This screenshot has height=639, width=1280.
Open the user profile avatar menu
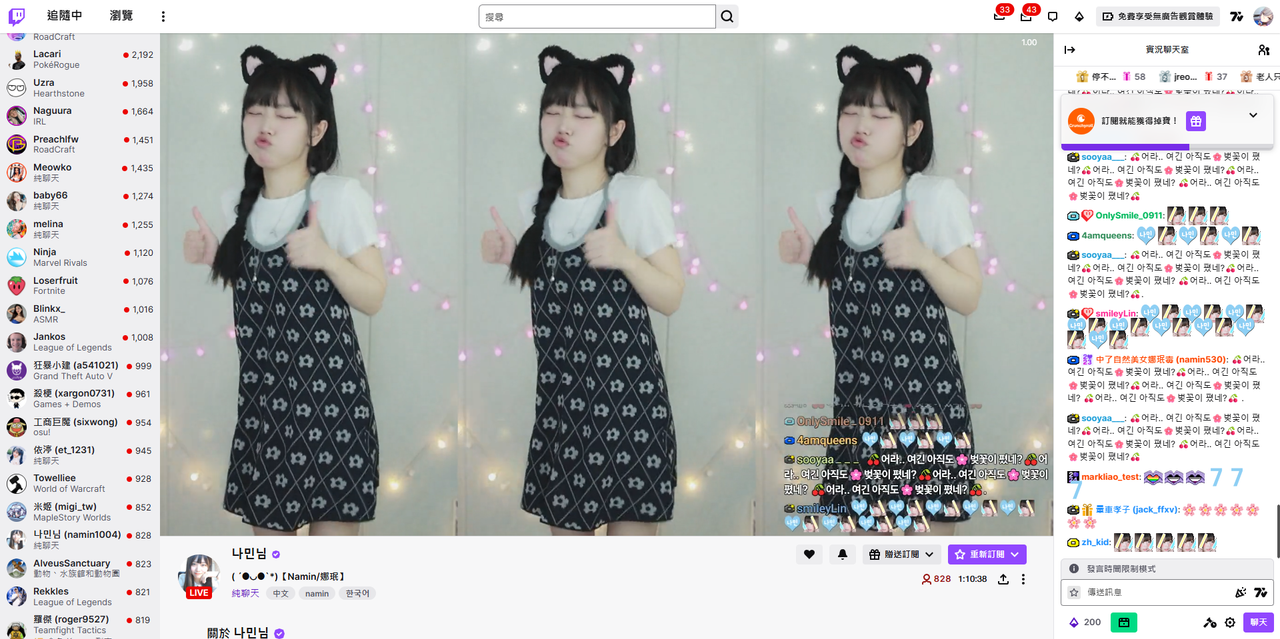[x=1264, y=16]
